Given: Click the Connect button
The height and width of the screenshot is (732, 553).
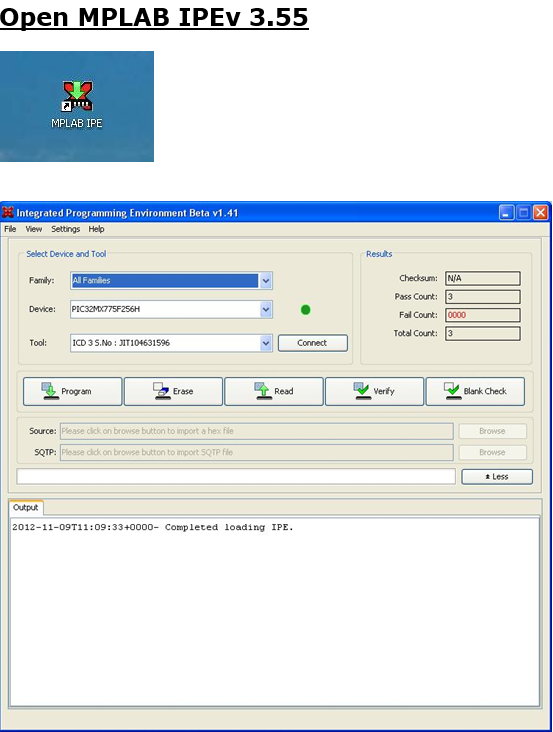Looking at the screenshot, I should pyautogui.click(x=313, y=343).
